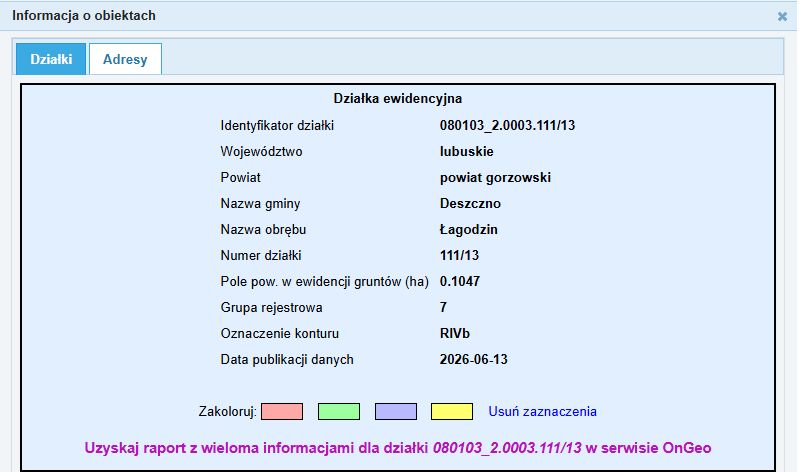
Task: Select the parcel identifier 080103_2.0003.111/13 value
Action: pyautogui.click(x=507, y=125)
